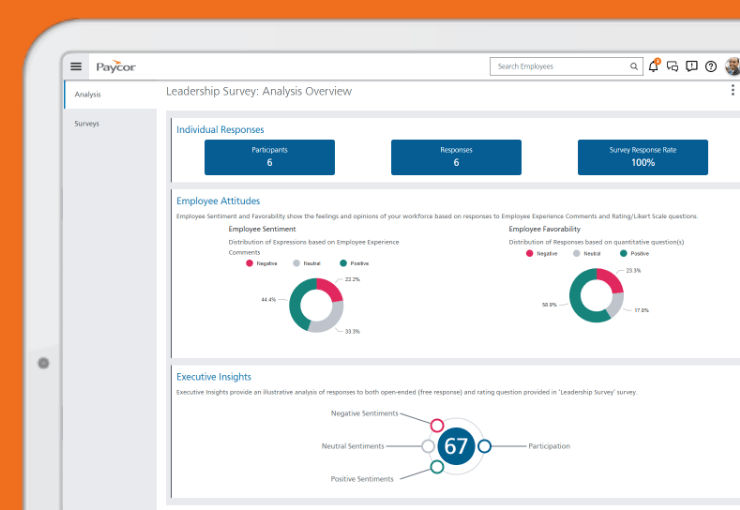Click the Survey Response Rate tile

pyautogui.click(x=643, y=157)
